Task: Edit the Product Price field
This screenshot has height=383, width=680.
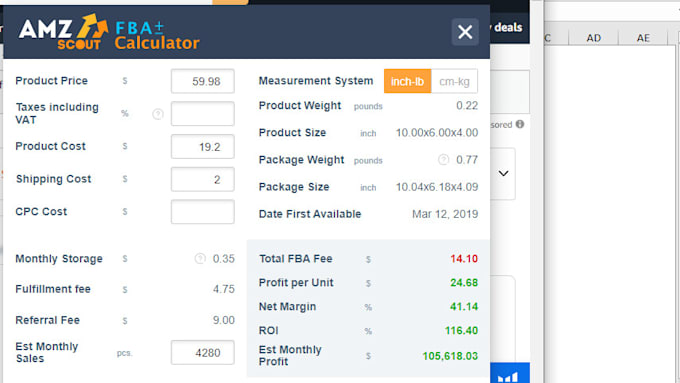Action: coord(203,81)
